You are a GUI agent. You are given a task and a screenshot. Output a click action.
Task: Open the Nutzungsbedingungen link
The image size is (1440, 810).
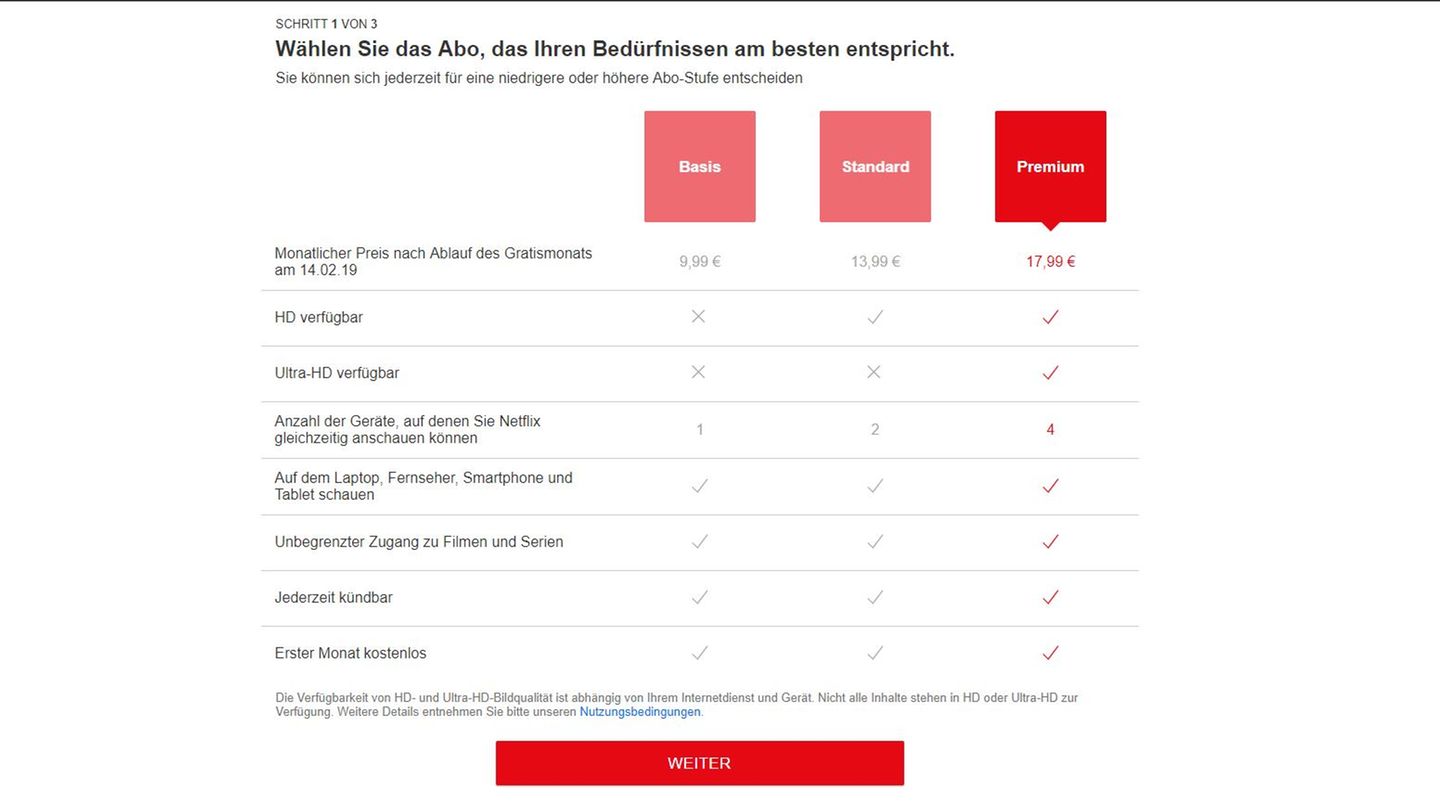(640, 712)
